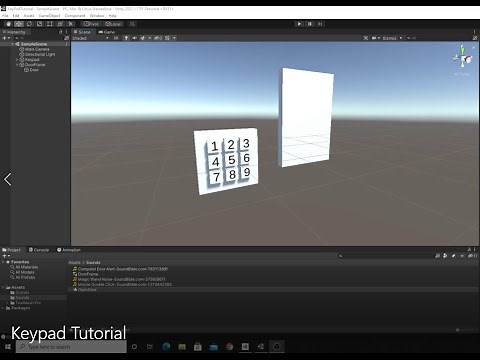Click the scene orientation gizmo

click(x=463, y=59)
